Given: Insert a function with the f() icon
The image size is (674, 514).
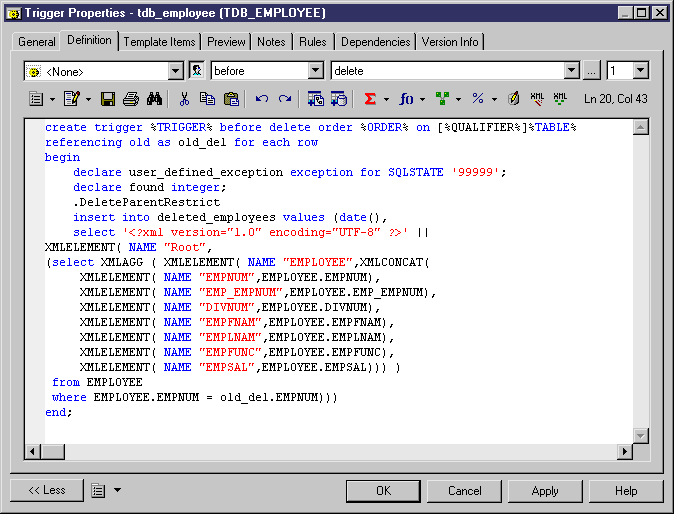Looking at the screenshot, I should (406, 99).
